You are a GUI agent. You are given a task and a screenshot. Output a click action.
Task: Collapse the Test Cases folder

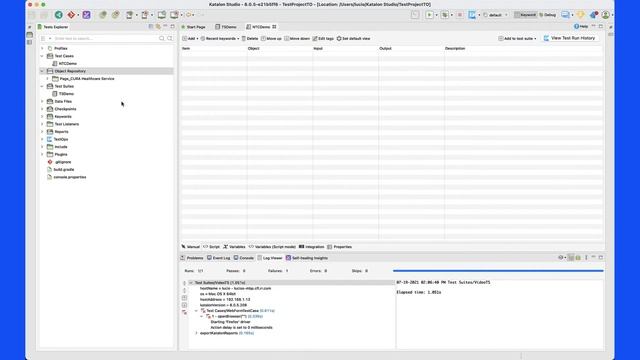42,56
